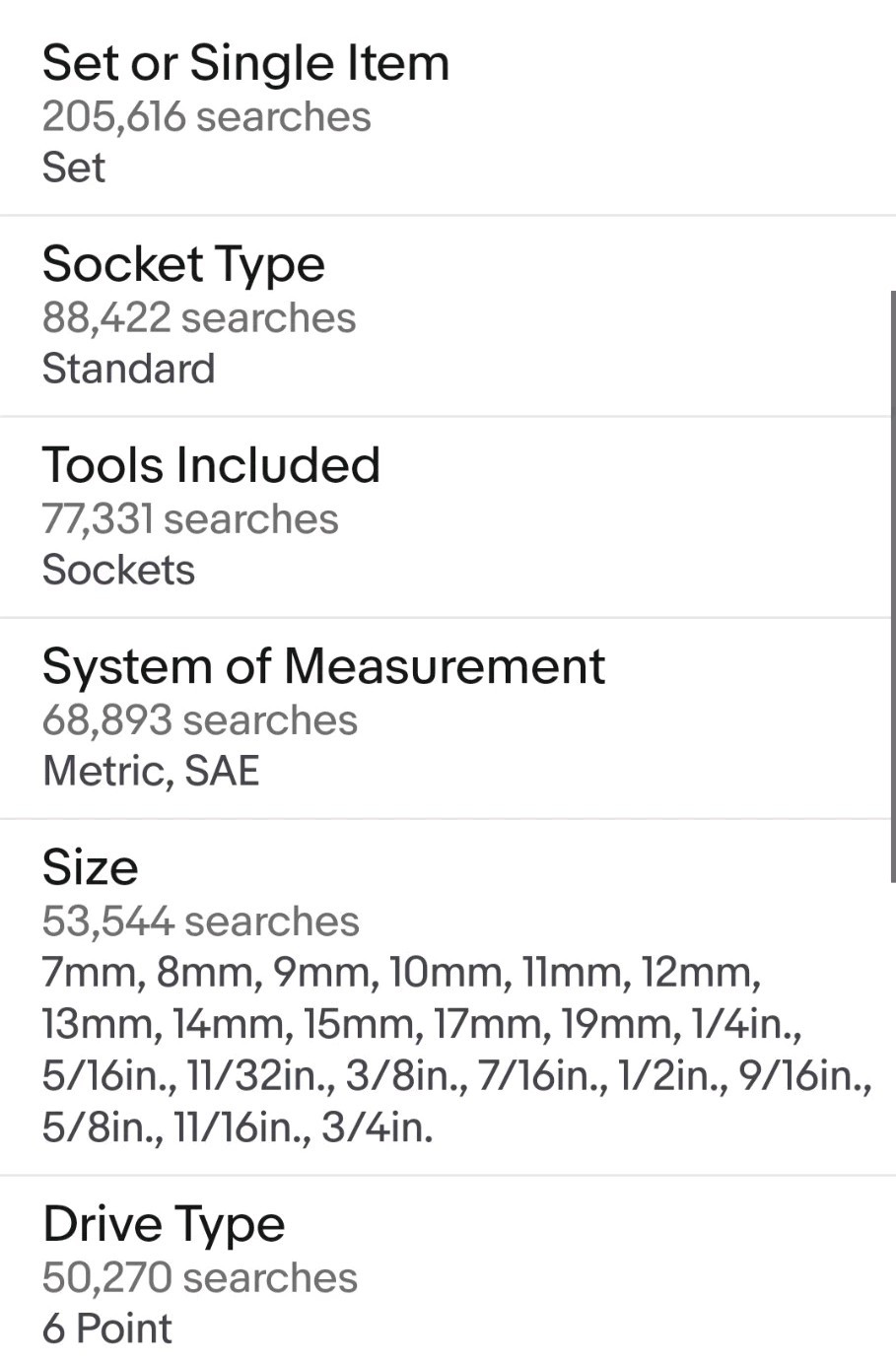Tap the Set value under Set or Single Item
Screen dimensions: 896x1365
point(74,167)
